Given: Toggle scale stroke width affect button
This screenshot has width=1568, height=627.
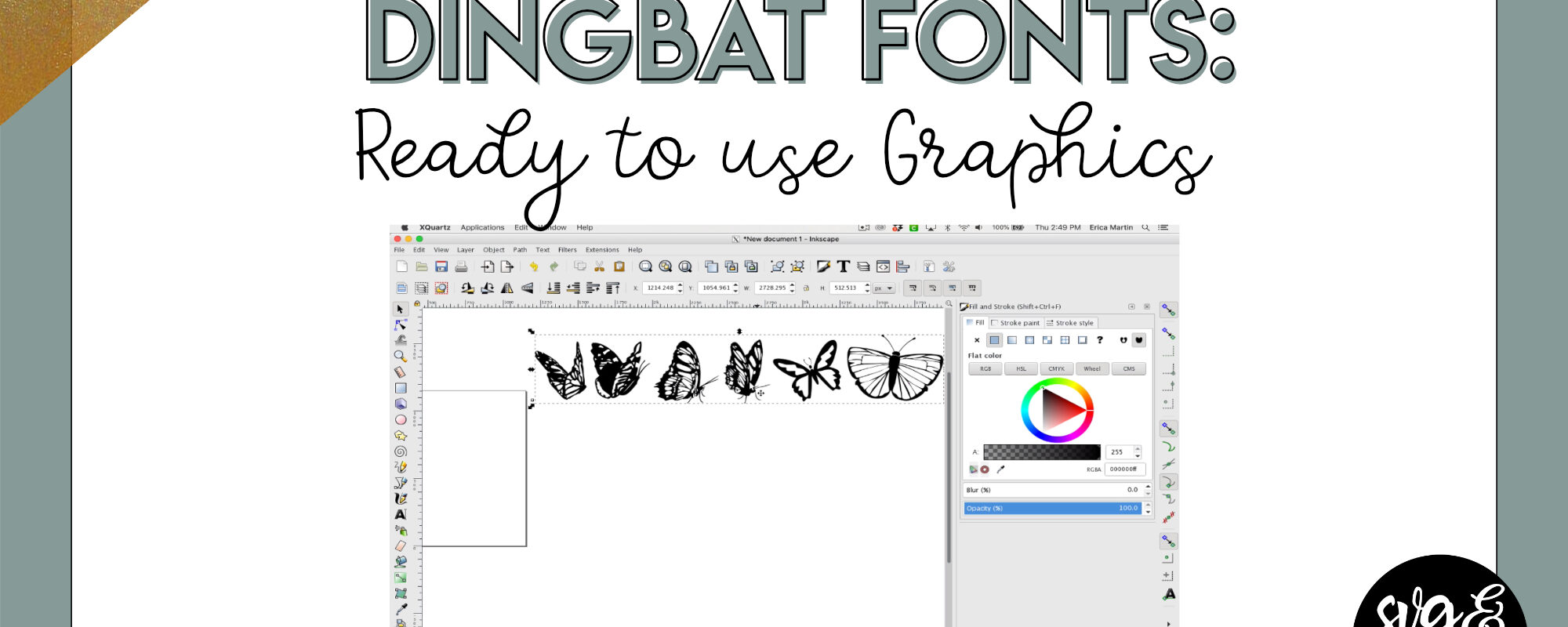Looking at the screenshot, I should [913, 288].
